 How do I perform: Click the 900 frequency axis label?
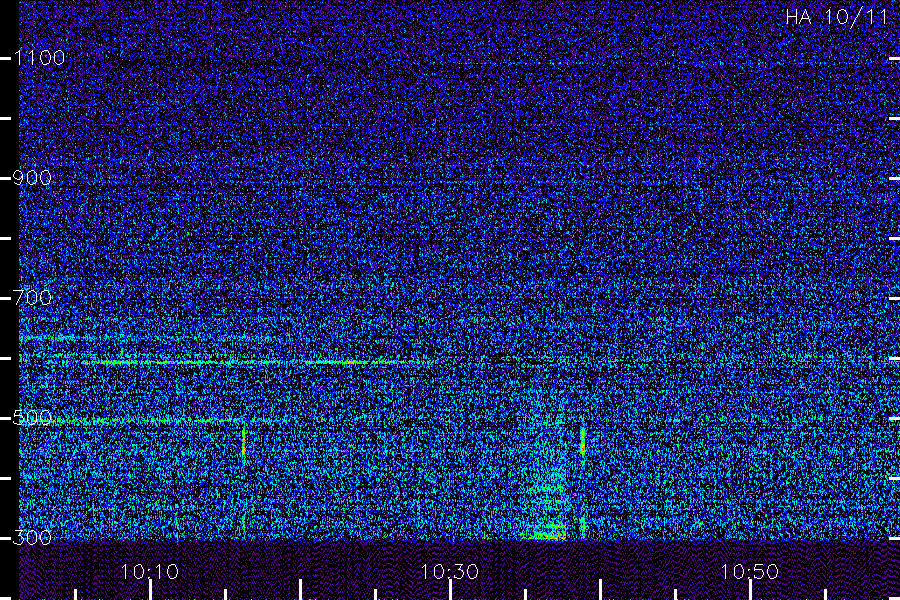point(32,177)
